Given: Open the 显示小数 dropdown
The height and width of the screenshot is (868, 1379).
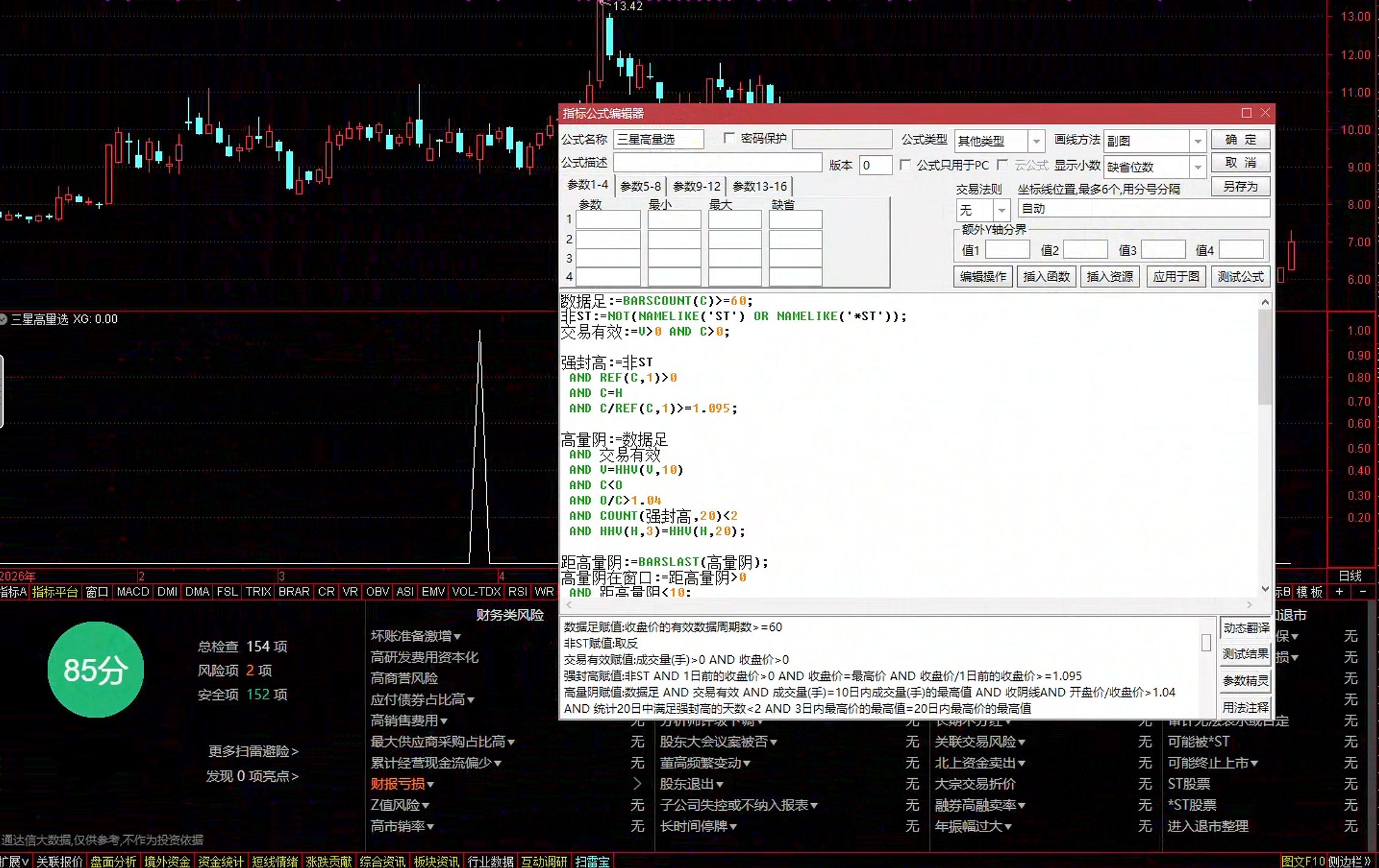Looking at the screenshot, I should tap(1197, 167).
